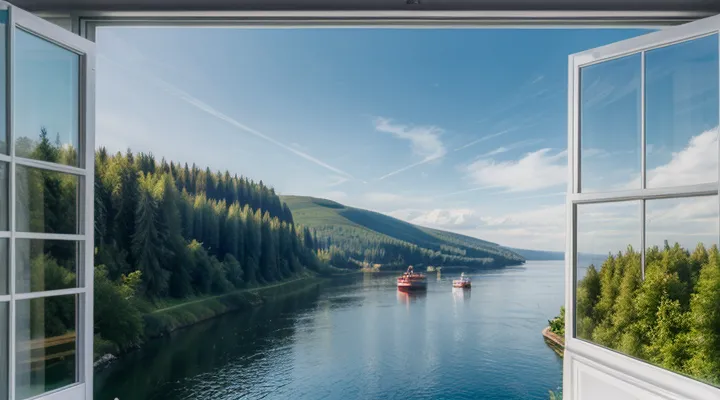Viewport: 720px width, 400px height.
Task: Select the white bottom panel of right window
Action: 620,382
